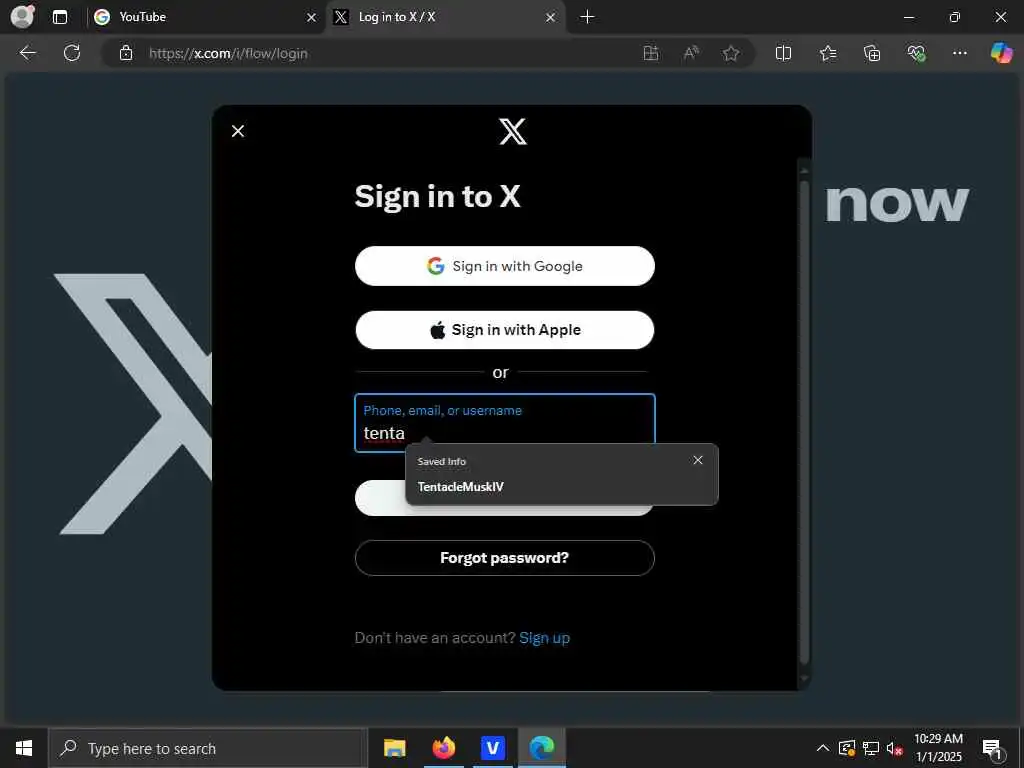Close the Sign in to X dialog
This screenshot has width=1024, height=768.
238,131
